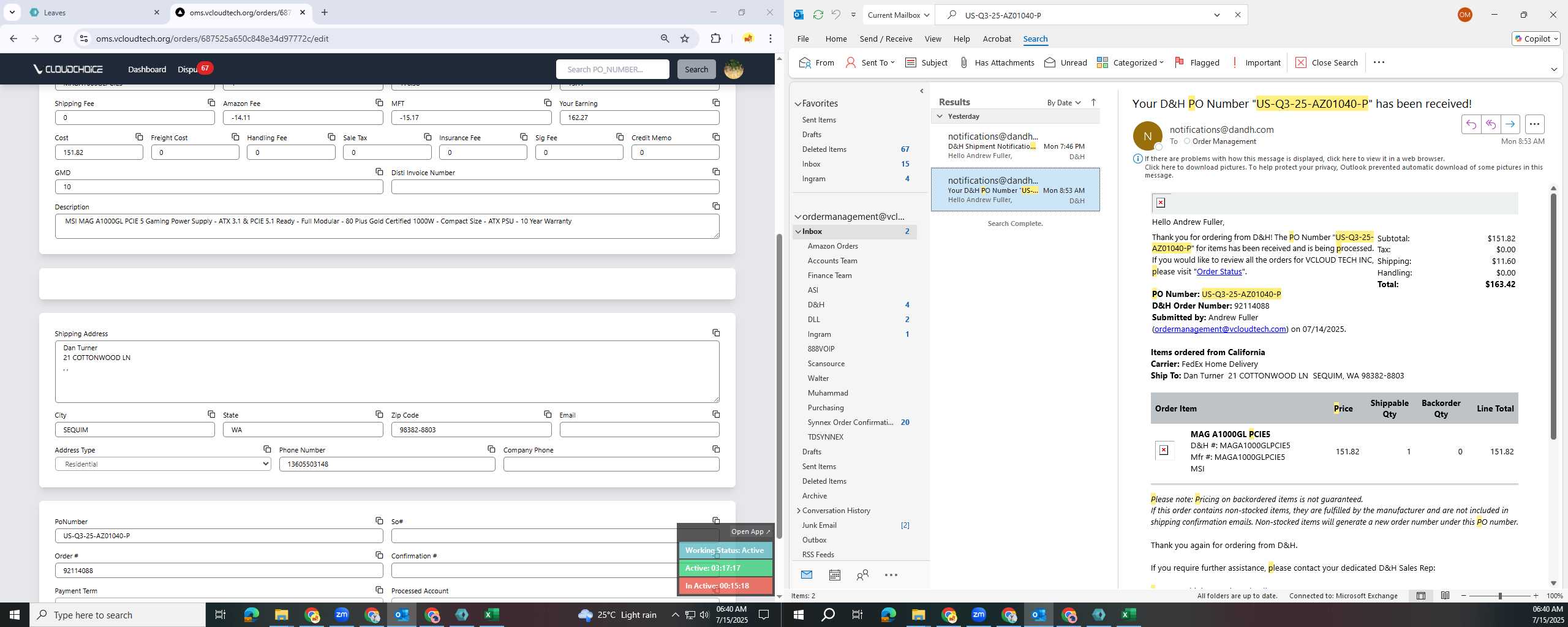Filter search results by Important

tap(1256, 62)
